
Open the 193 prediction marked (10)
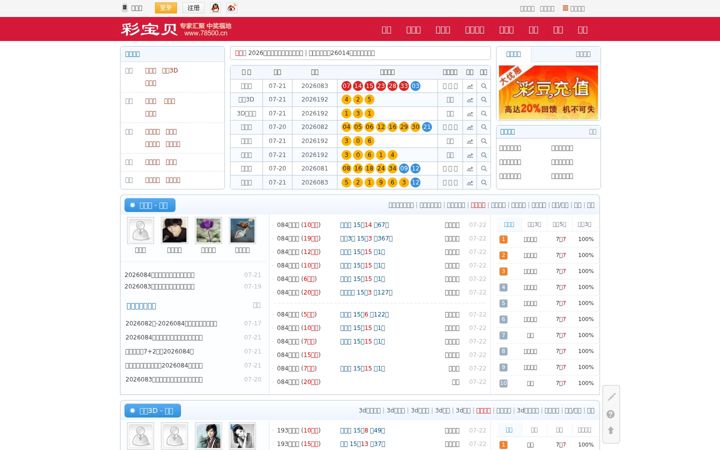point(298,431)
